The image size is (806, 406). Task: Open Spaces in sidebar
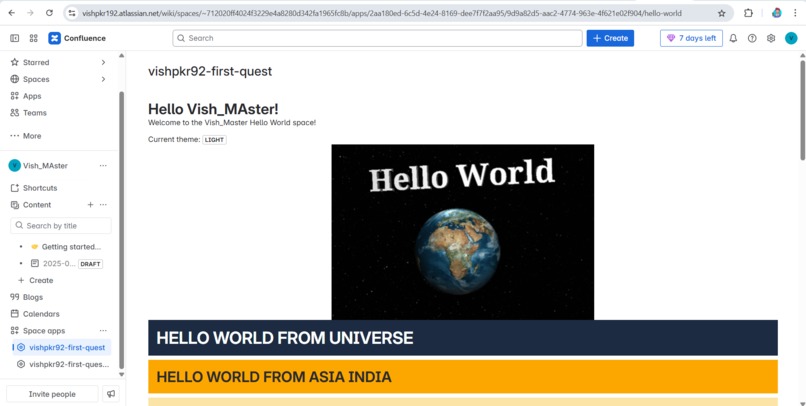point(36,79)
